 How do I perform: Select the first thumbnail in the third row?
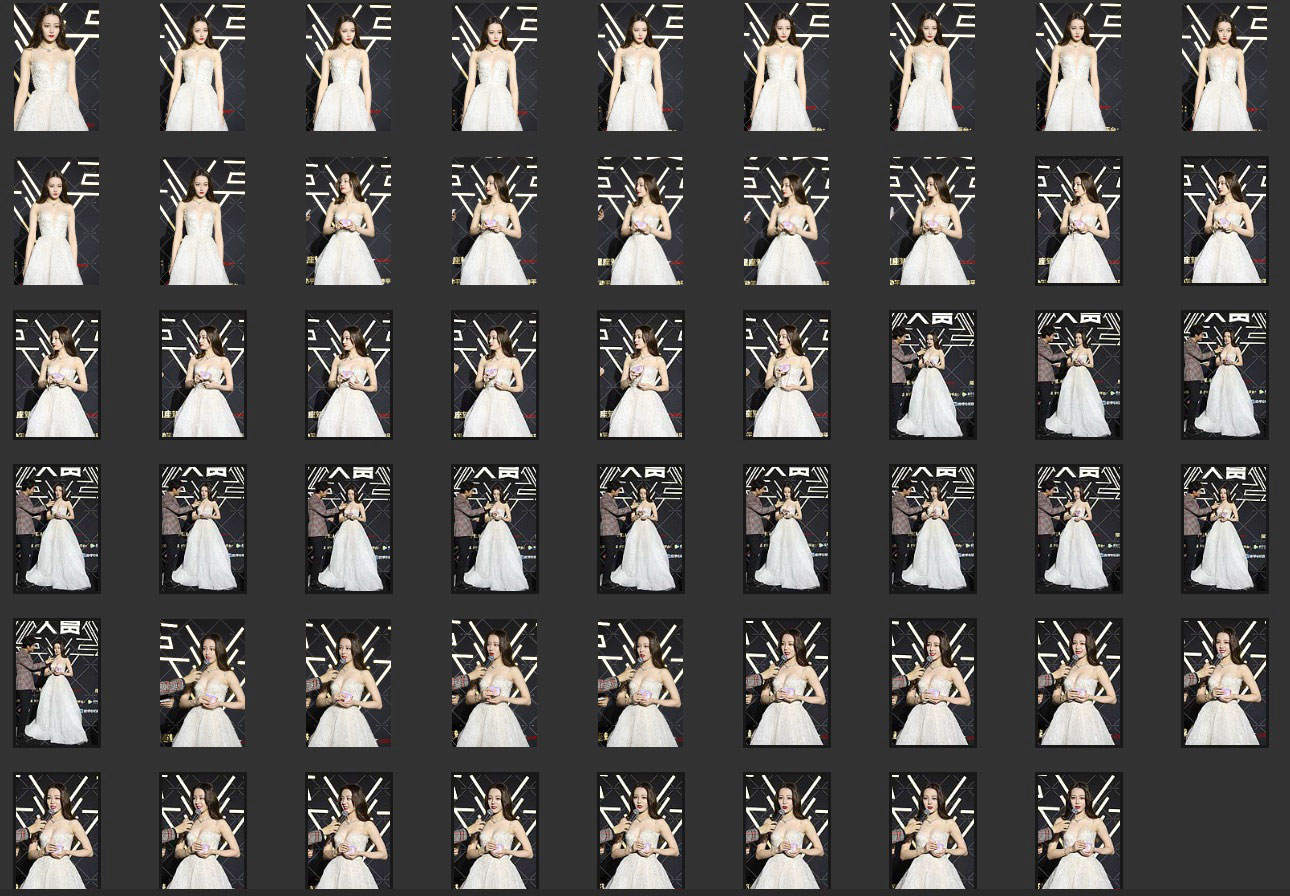pyautogui.click(x=56, y=375)
